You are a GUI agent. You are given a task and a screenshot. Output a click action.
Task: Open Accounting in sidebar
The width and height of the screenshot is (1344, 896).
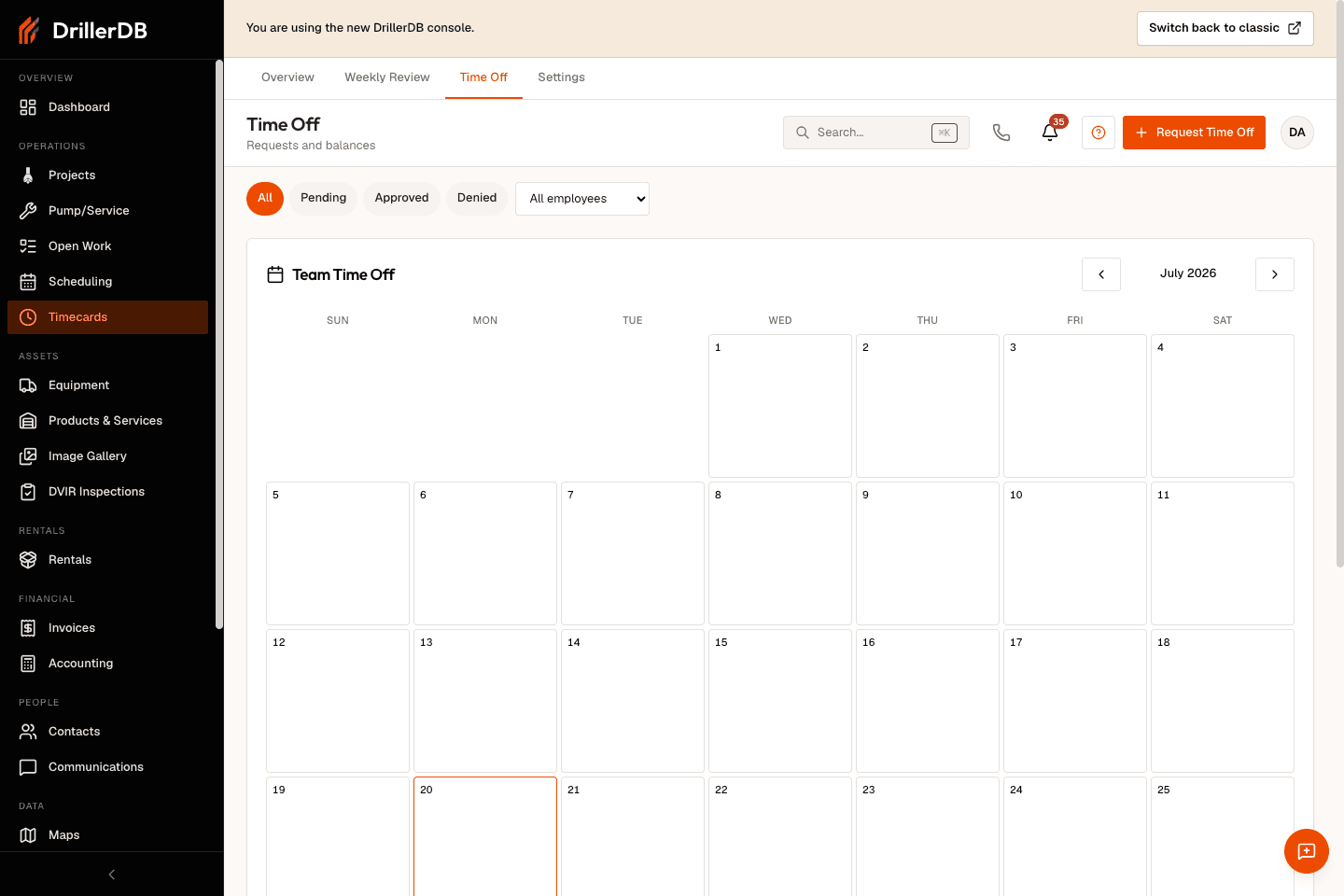(107, 664)
